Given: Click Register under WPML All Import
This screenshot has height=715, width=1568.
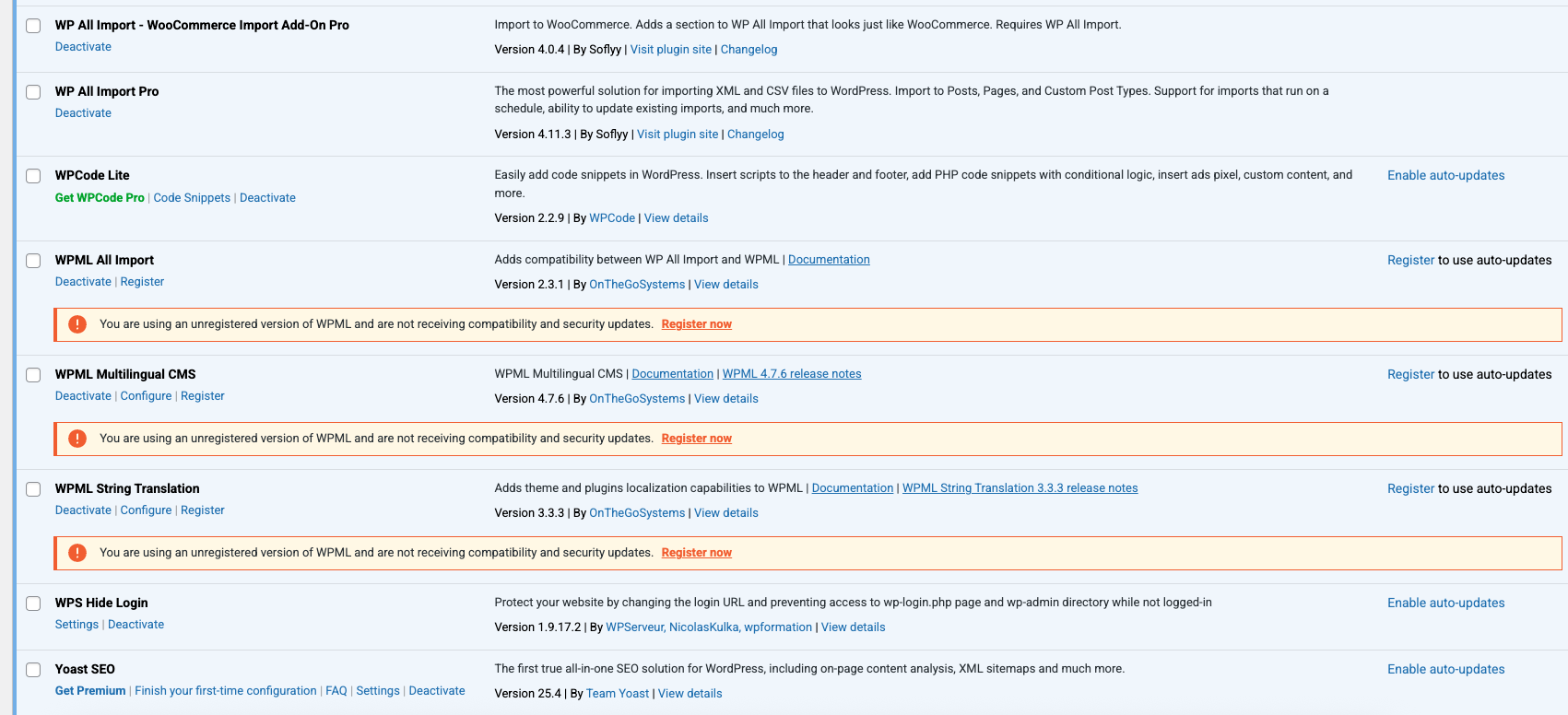Looking at the screenshot, I should pyautogui.click(x=142, y=282).
